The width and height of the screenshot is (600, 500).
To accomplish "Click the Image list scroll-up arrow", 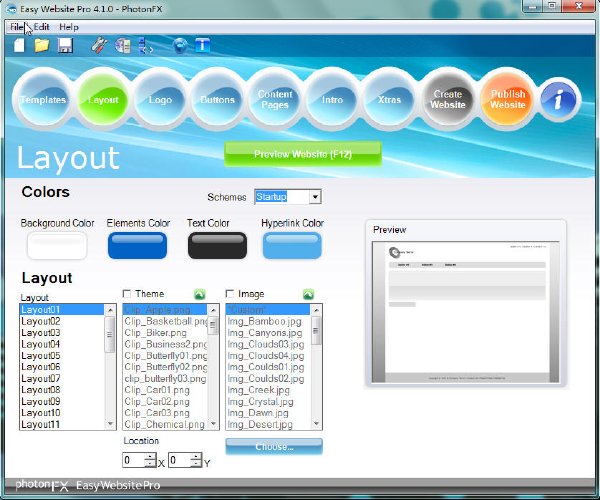I will click(316, 310).
